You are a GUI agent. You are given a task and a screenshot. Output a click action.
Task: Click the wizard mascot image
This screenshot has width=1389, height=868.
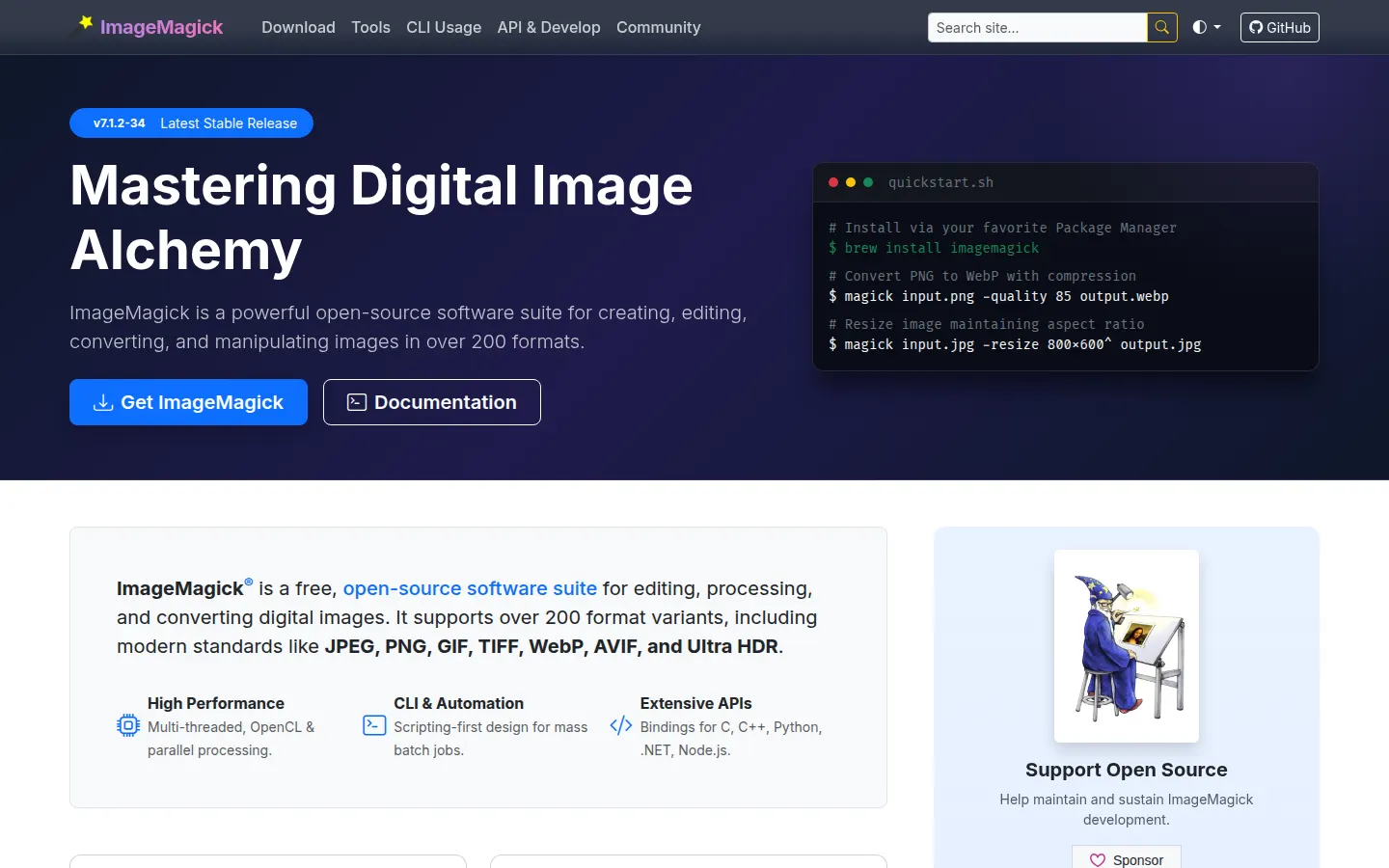coord(1127,646)
